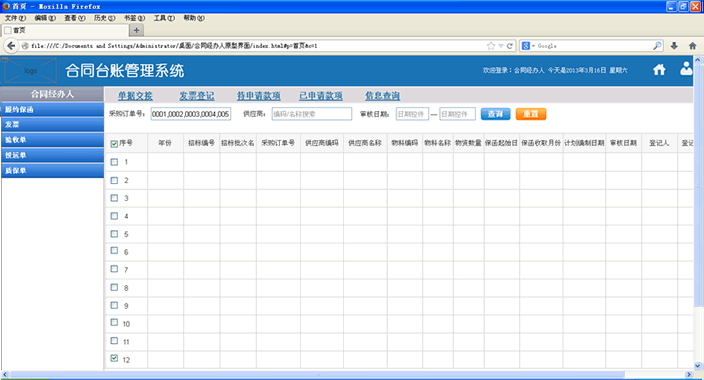This screenshot has height=380, width=704.
Task: Click the 年份 column header
Action: tap(165, 143)
